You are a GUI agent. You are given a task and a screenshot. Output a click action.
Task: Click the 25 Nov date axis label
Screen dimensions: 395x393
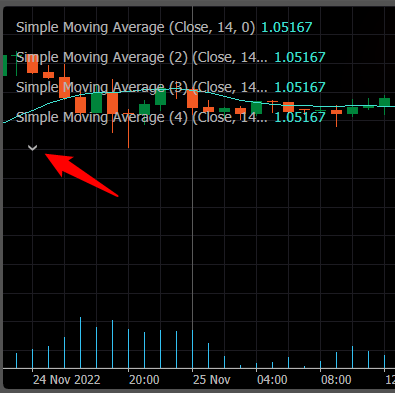(212, 380)
